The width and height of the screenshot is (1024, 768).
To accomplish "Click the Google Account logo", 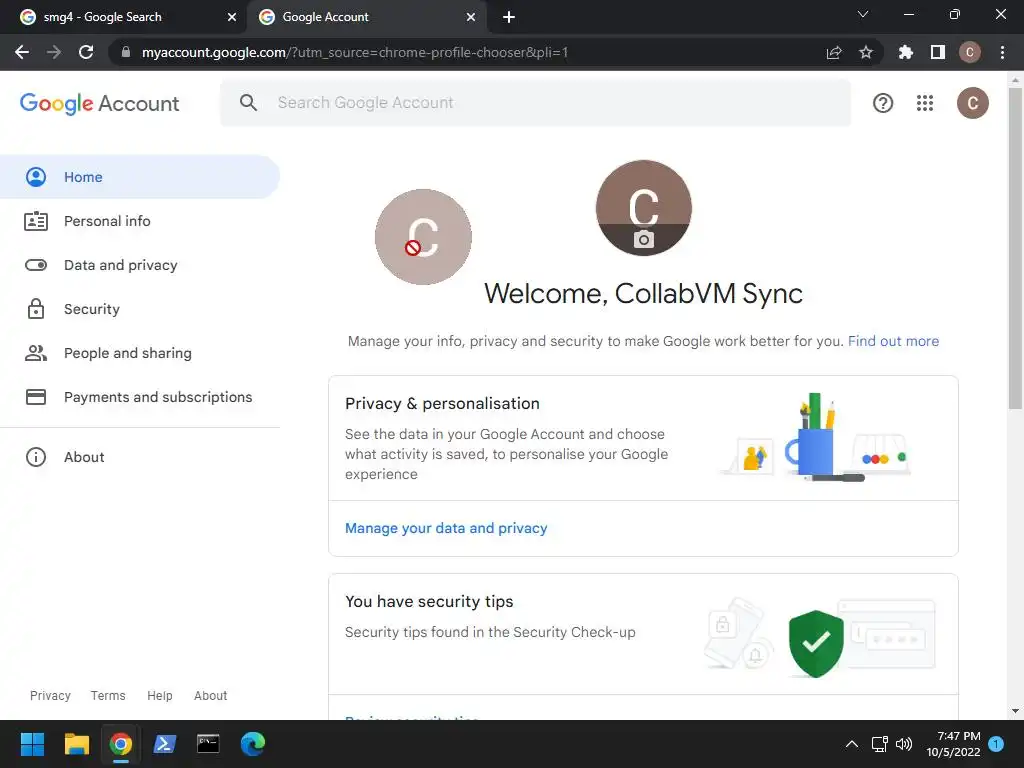I will point(99,103).
